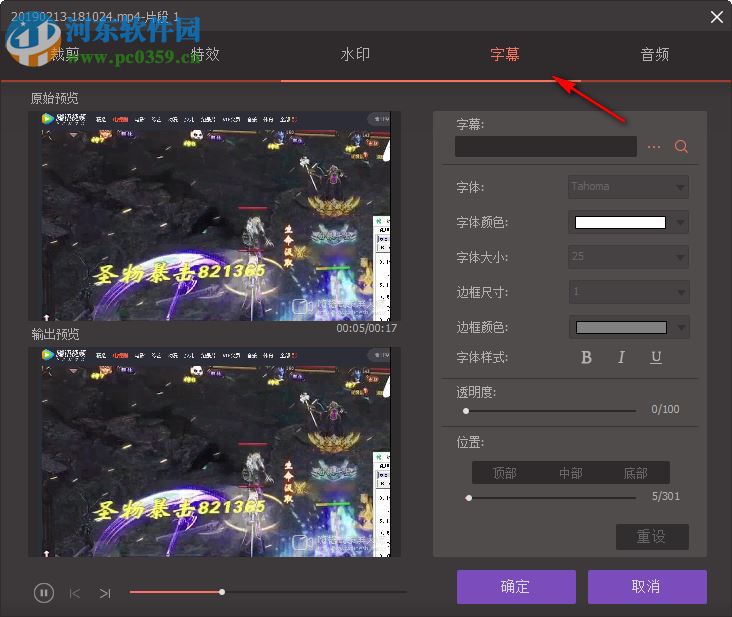Cancel with the 取消 button

(647, 587)
